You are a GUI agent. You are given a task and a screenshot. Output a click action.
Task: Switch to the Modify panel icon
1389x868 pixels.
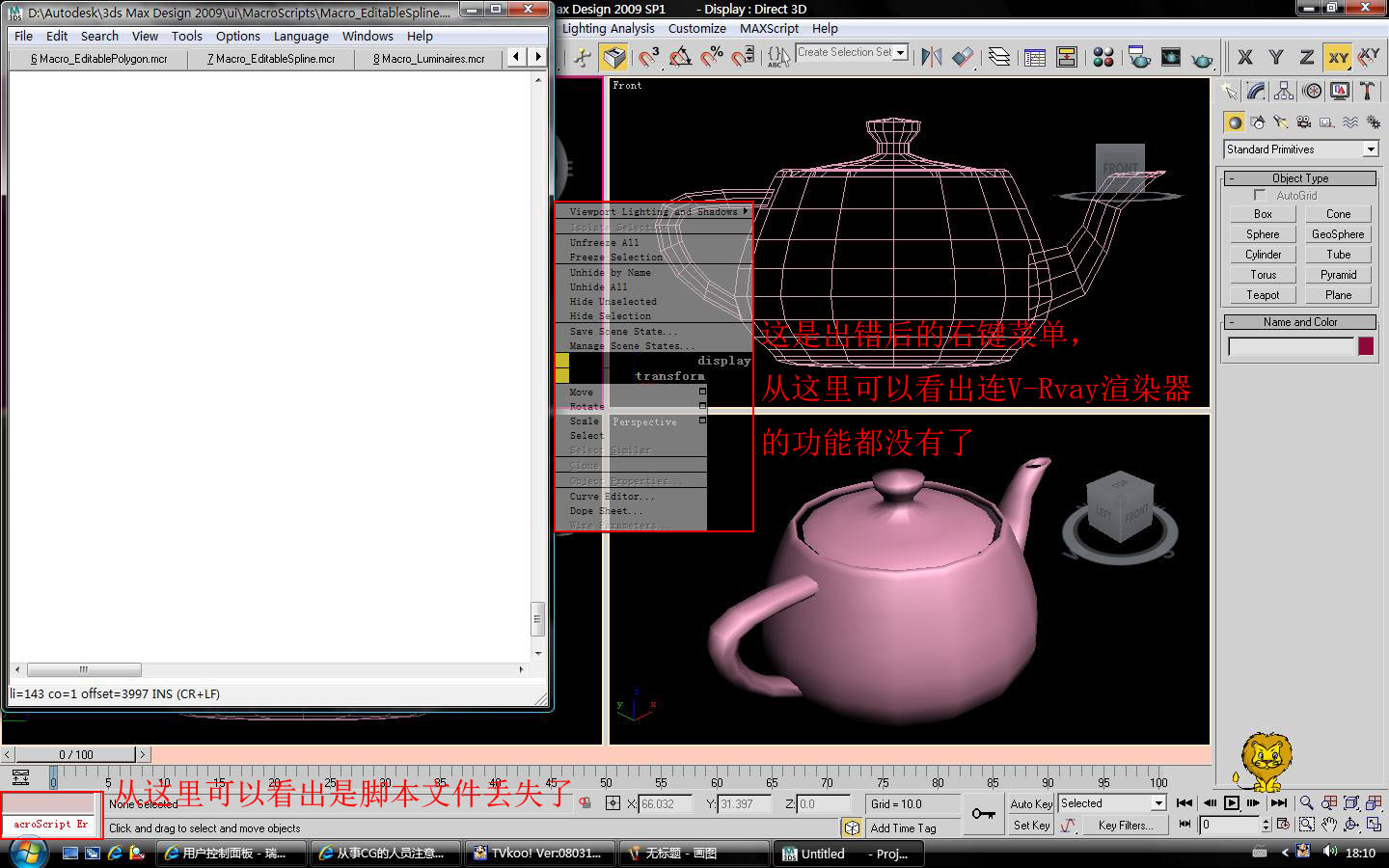pos(1256,92)
